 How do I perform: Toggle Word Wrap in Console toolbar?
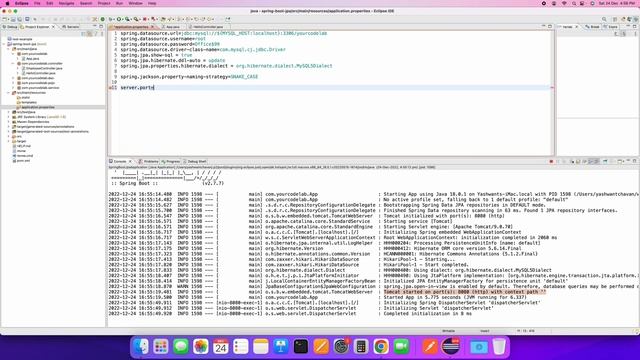tap(584, 162)
